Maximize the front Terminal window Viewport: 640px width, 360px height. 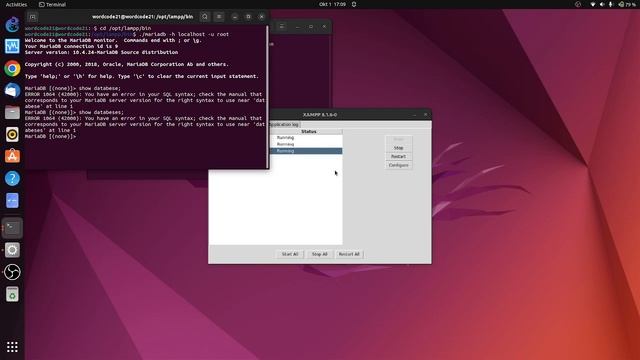coord(248,17)
